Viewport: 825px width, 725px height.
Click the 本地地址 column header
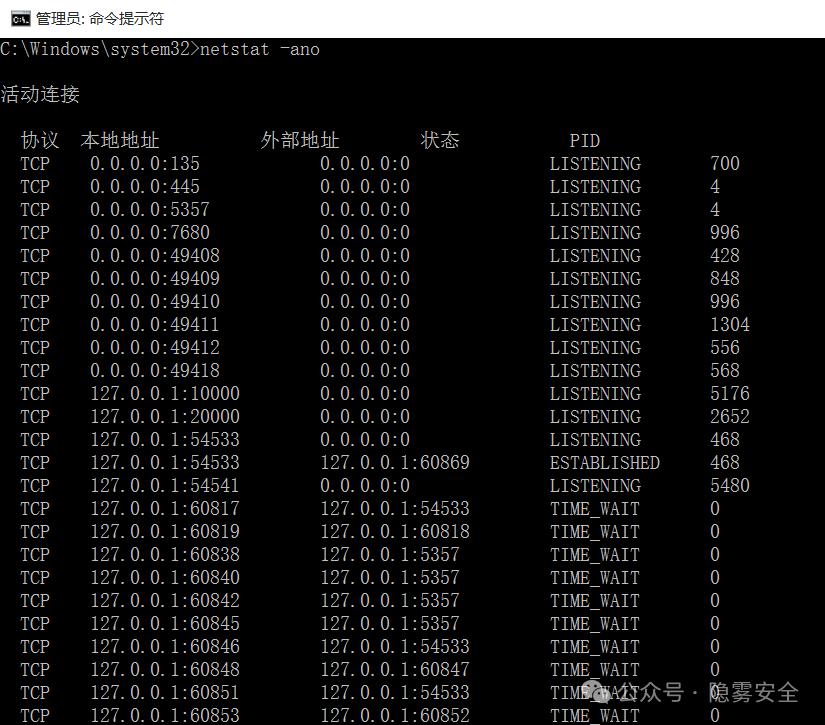point(120,140)
